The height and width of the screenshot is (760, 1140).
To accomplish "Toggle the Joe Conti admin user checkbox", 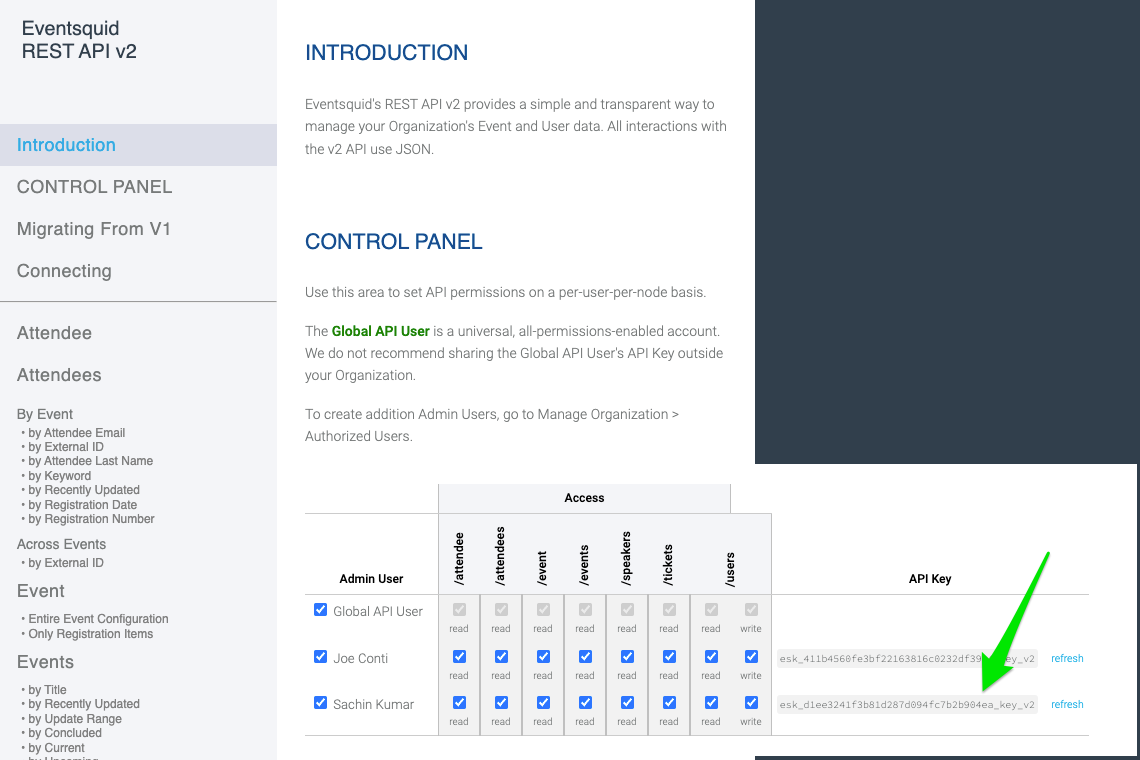I will [320, 657].
